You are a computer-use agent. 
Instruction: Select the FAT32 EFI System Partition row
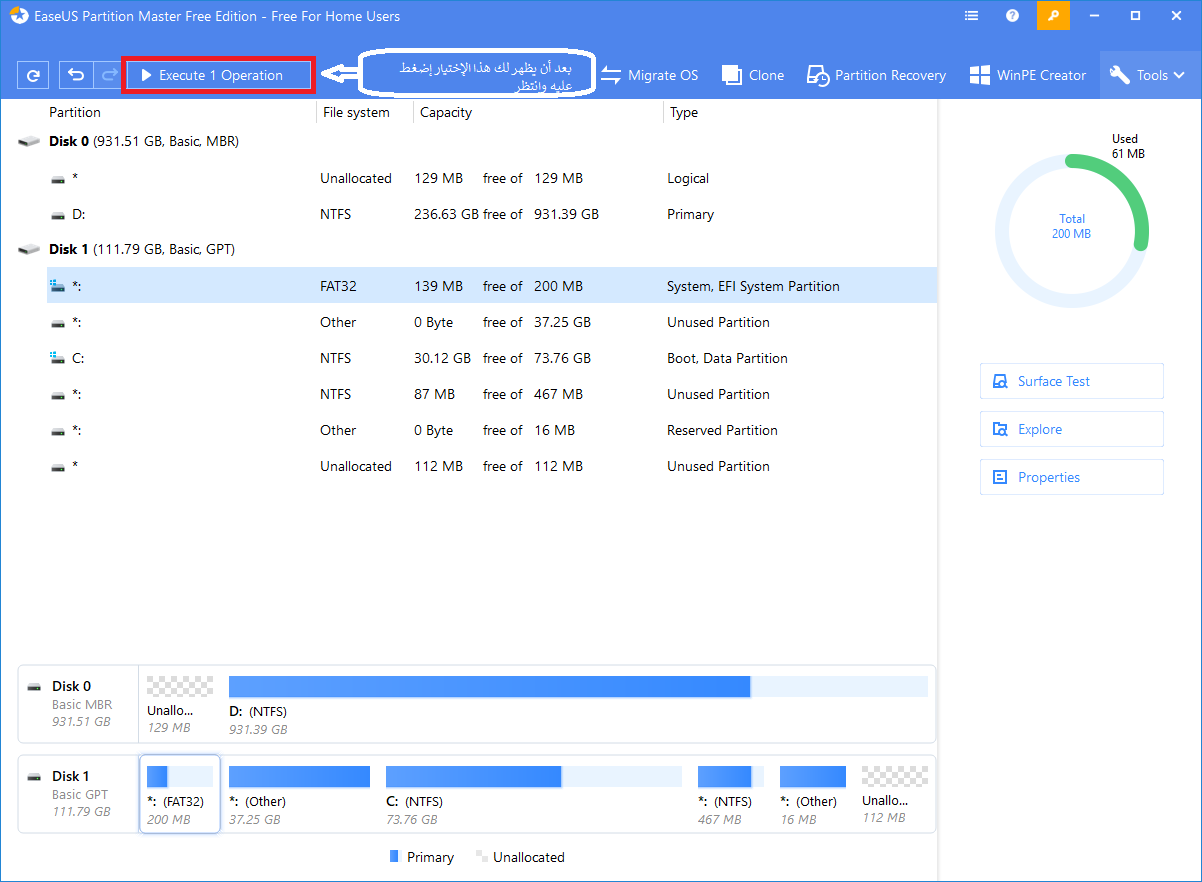point(492,286)
